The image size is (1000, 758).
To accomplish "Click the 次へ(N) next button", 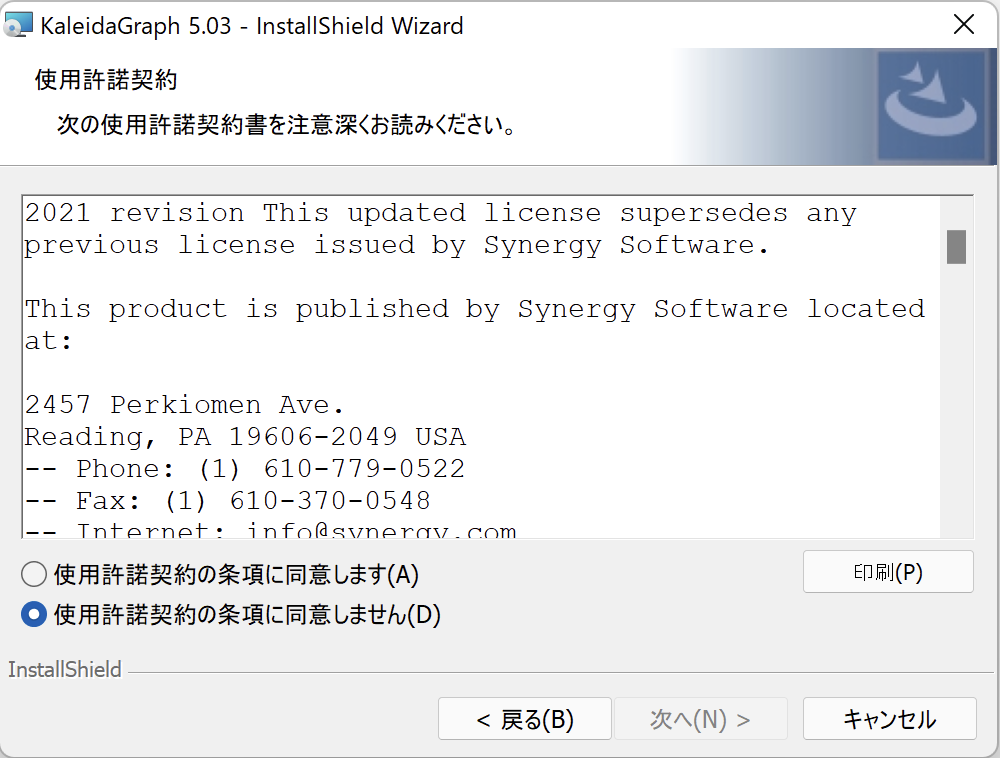I will point(700,719).
